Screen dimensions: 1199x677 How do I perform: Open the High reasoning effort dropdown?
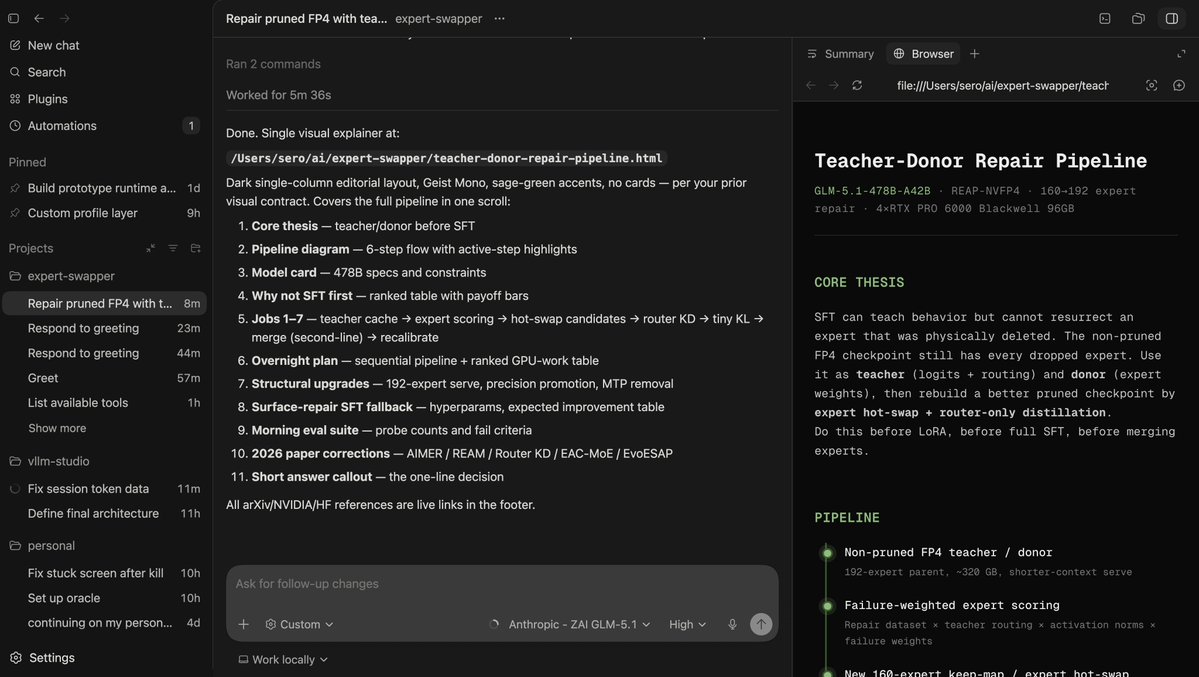[687, 624]
